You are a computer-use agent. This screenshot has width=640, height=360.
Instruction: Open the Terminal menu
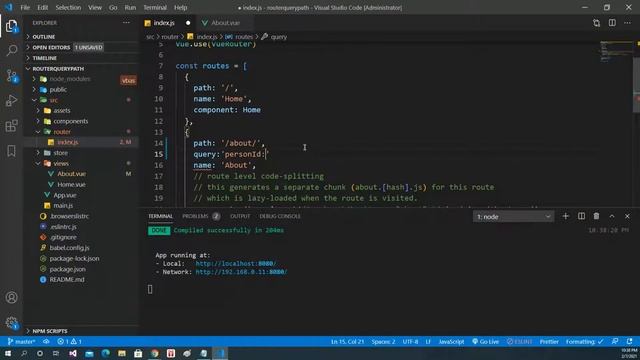[x=155, y=7]
